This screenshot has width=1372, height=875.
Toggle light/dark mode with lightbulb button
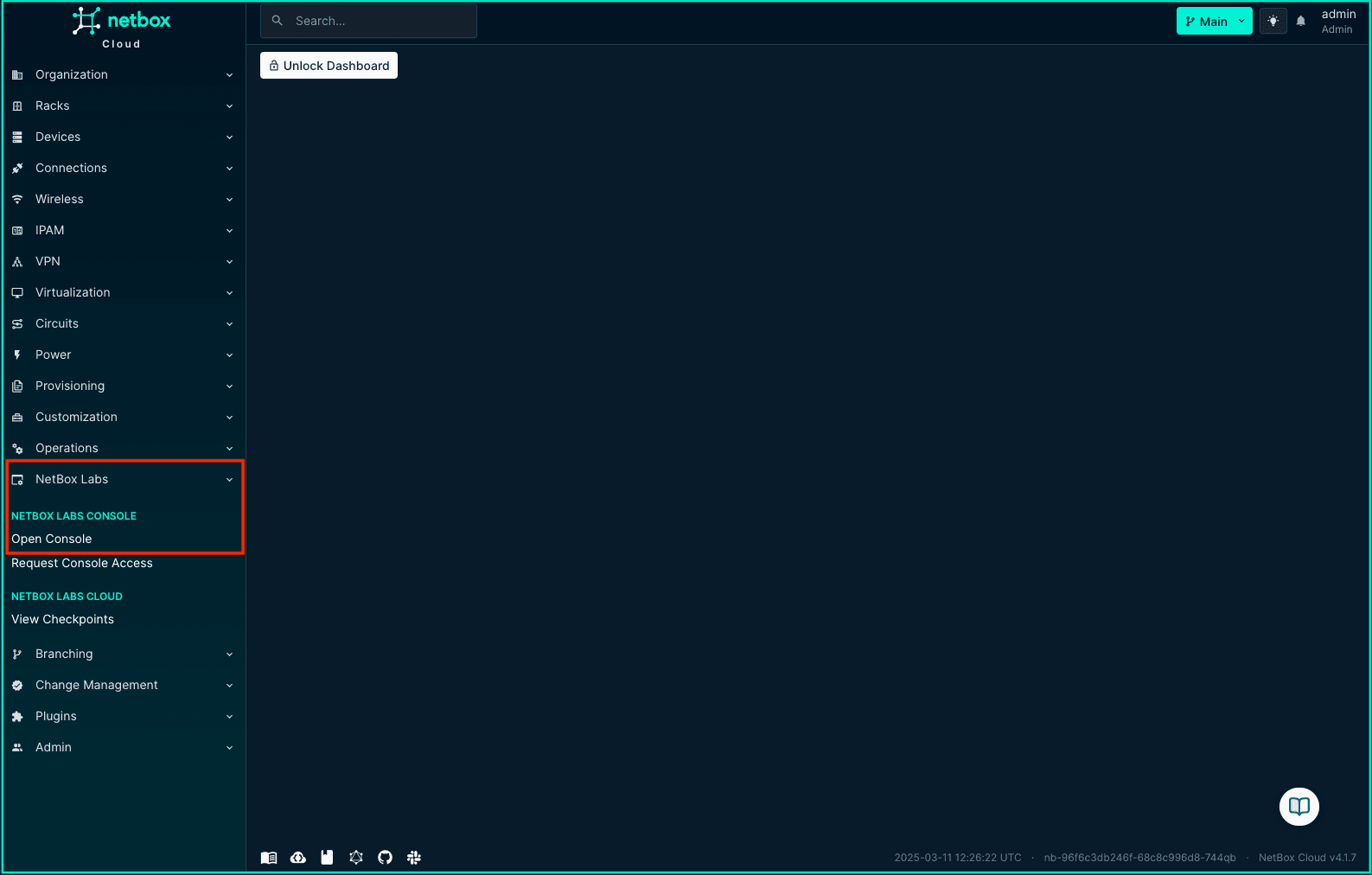click(x=1273, y=21)
